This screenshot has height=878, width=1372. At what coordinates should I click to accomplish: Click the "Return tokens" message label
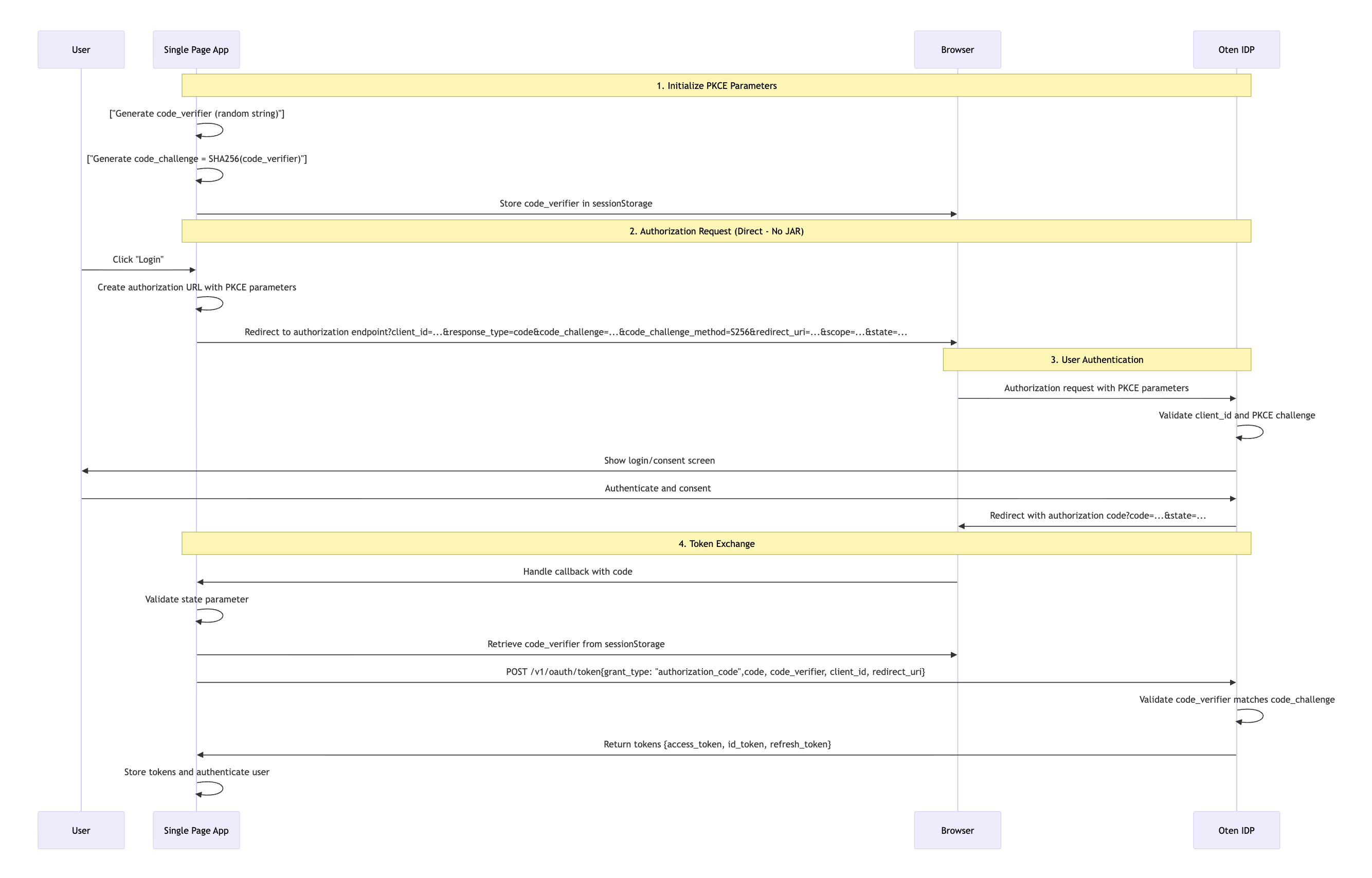pos(717,744)
